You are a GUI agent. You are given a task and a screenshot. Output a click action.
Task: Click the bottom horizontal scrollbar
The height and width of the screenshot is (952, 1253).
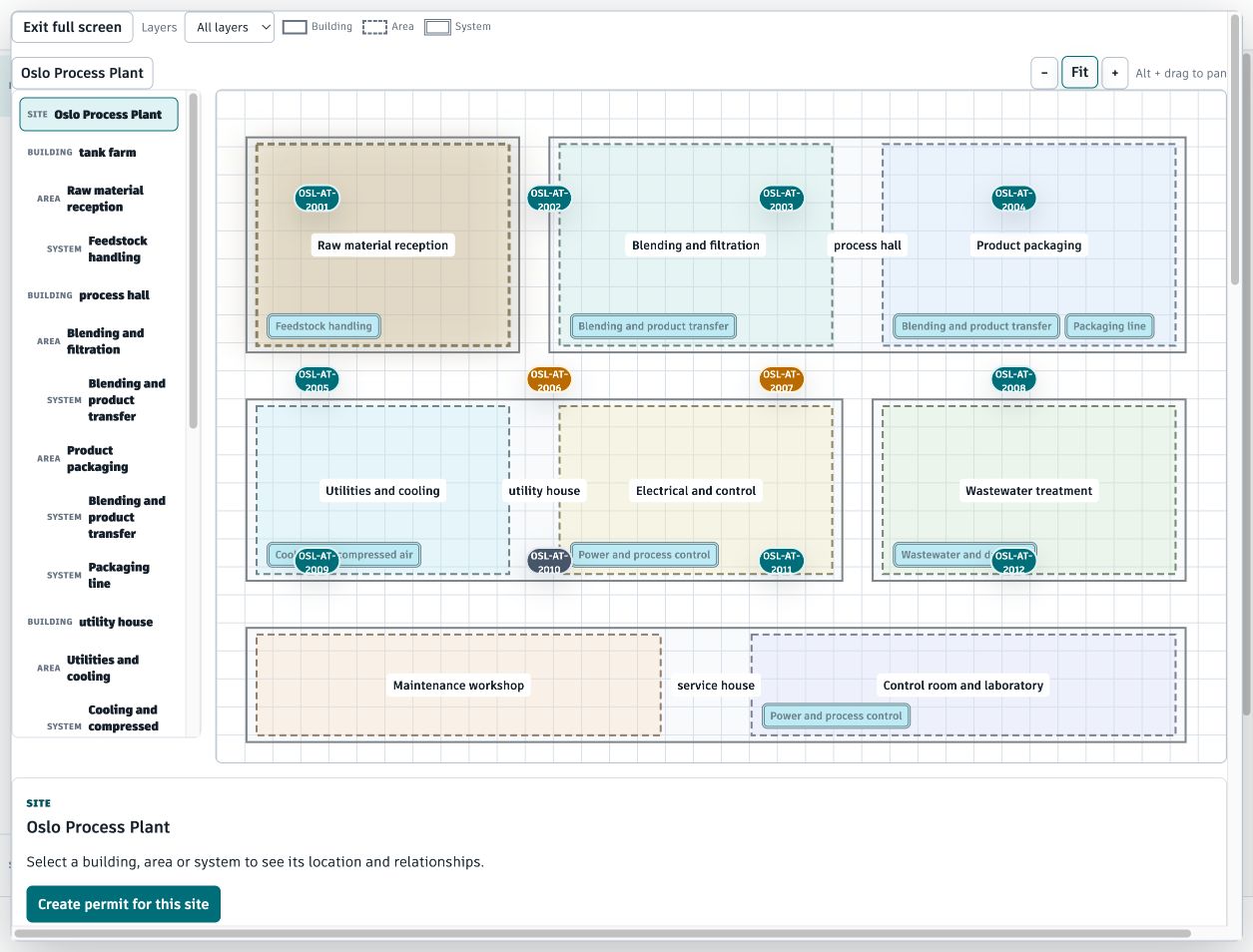click(x=602, y=934)
